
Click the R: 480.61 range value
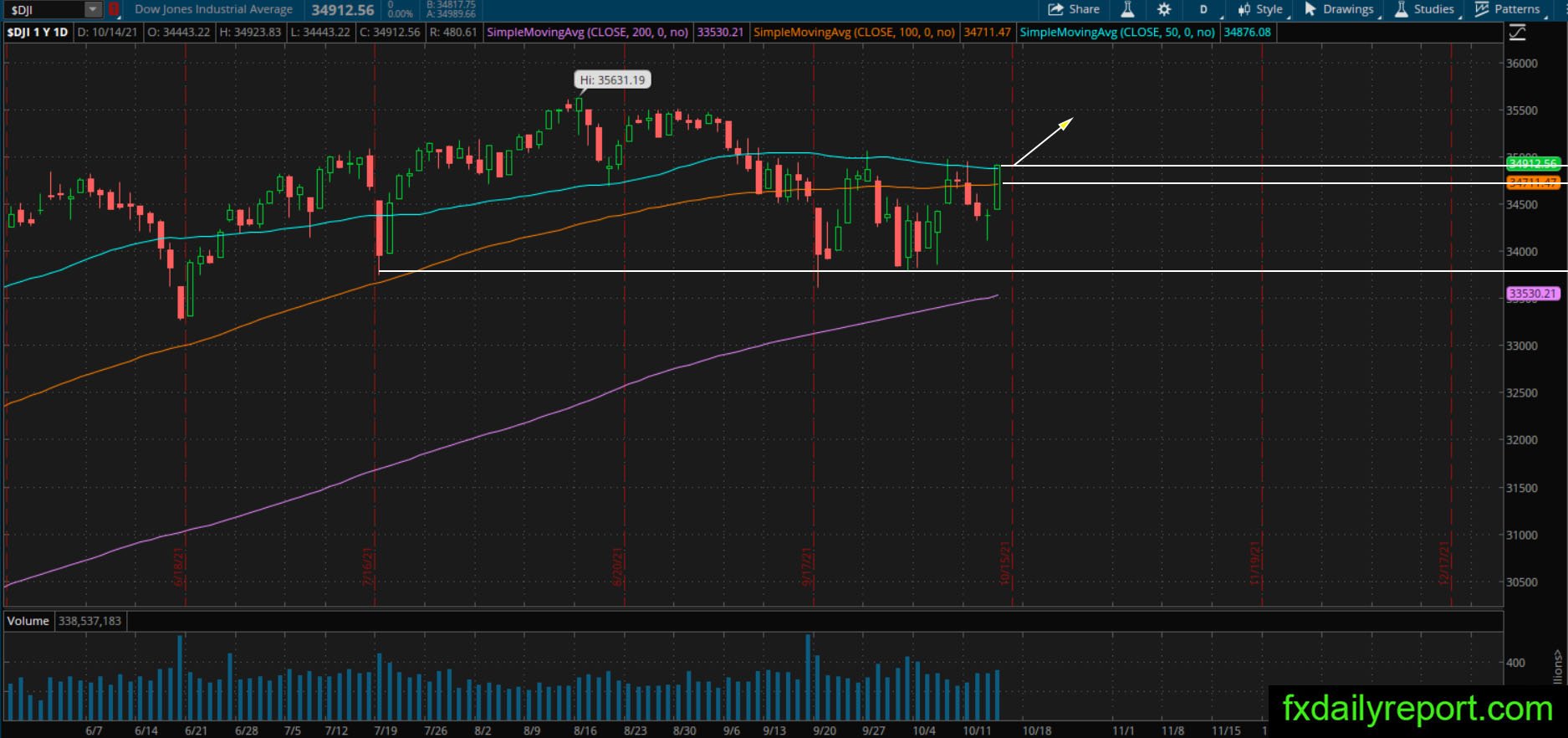[x=452, y=33]
